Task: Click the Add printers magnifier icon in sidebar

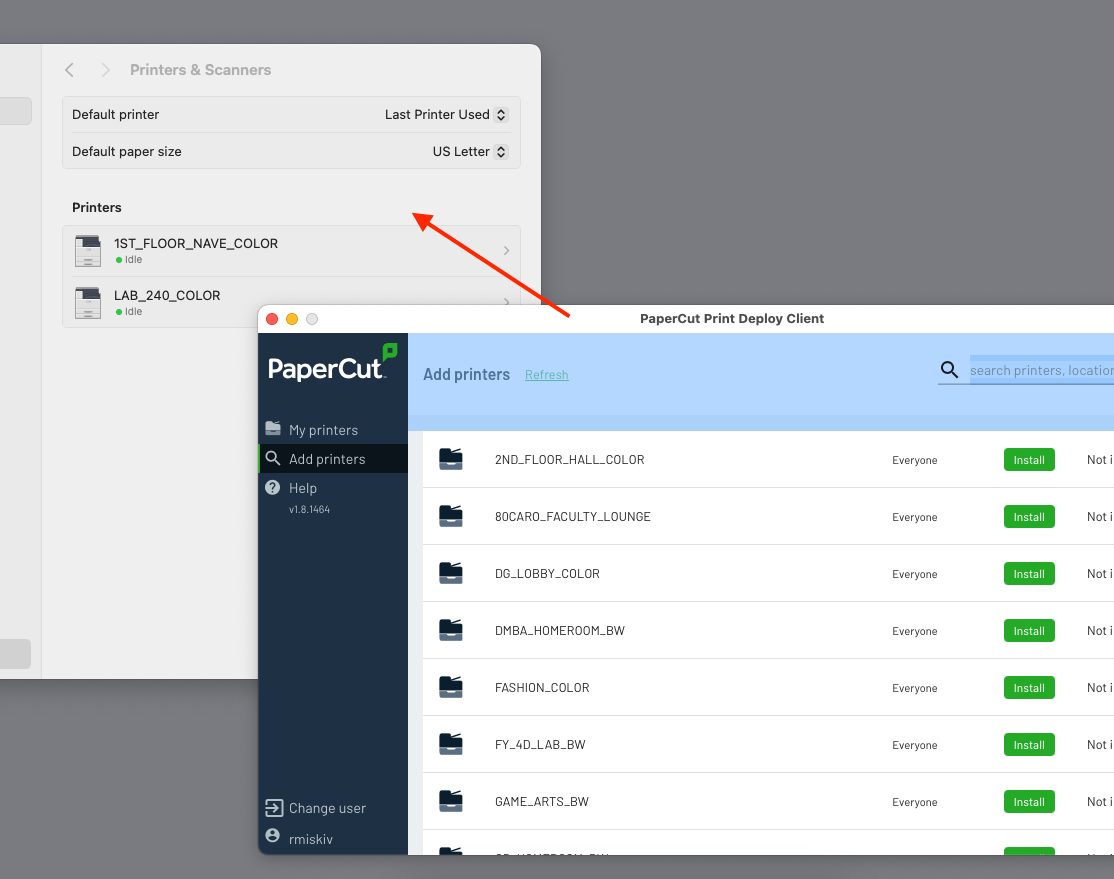Action: (x=273, y=458)
